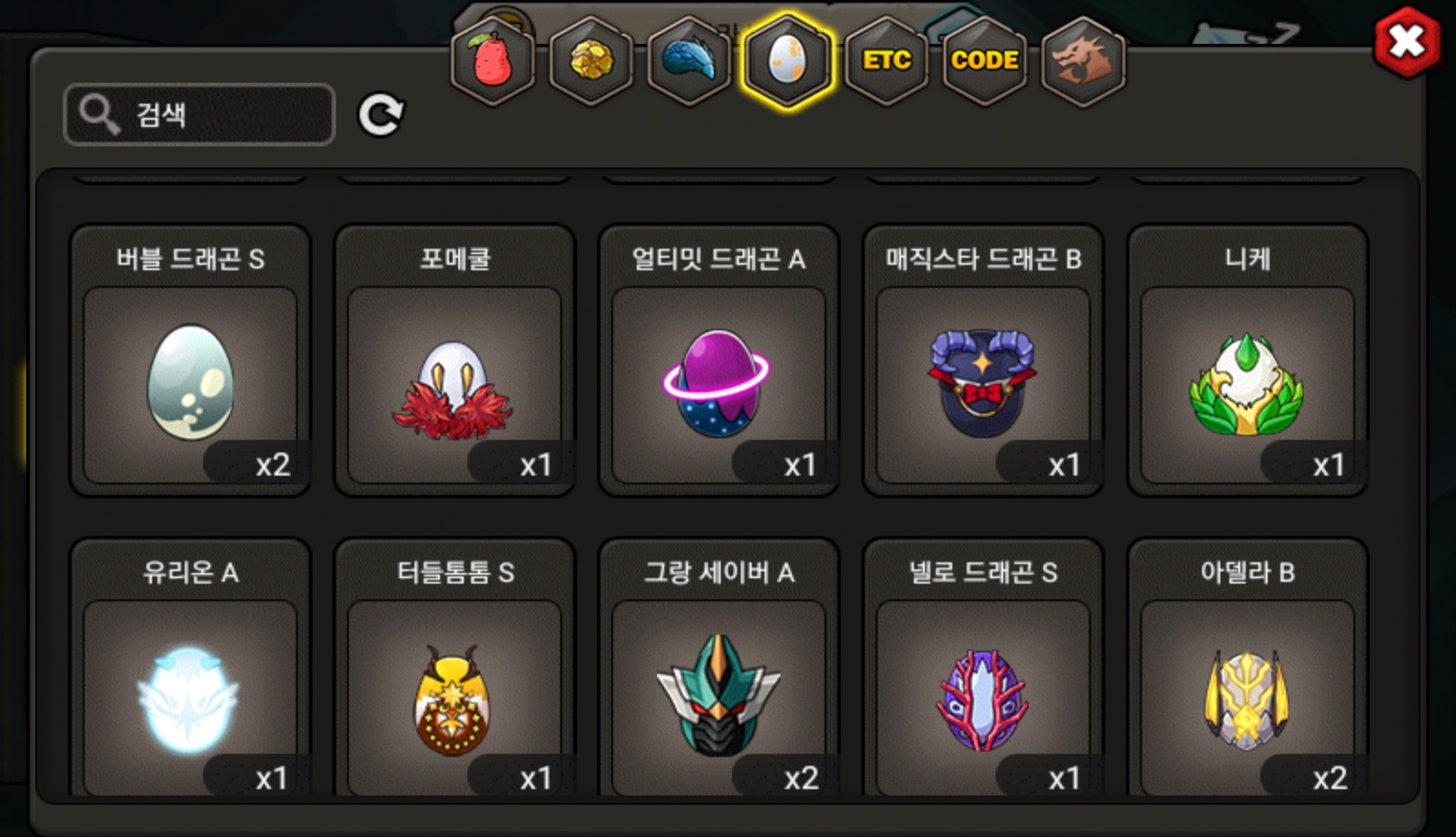1456x837 pixels.
Task: Select the 니케 green leaf egg
Action: pos(1247,361)
